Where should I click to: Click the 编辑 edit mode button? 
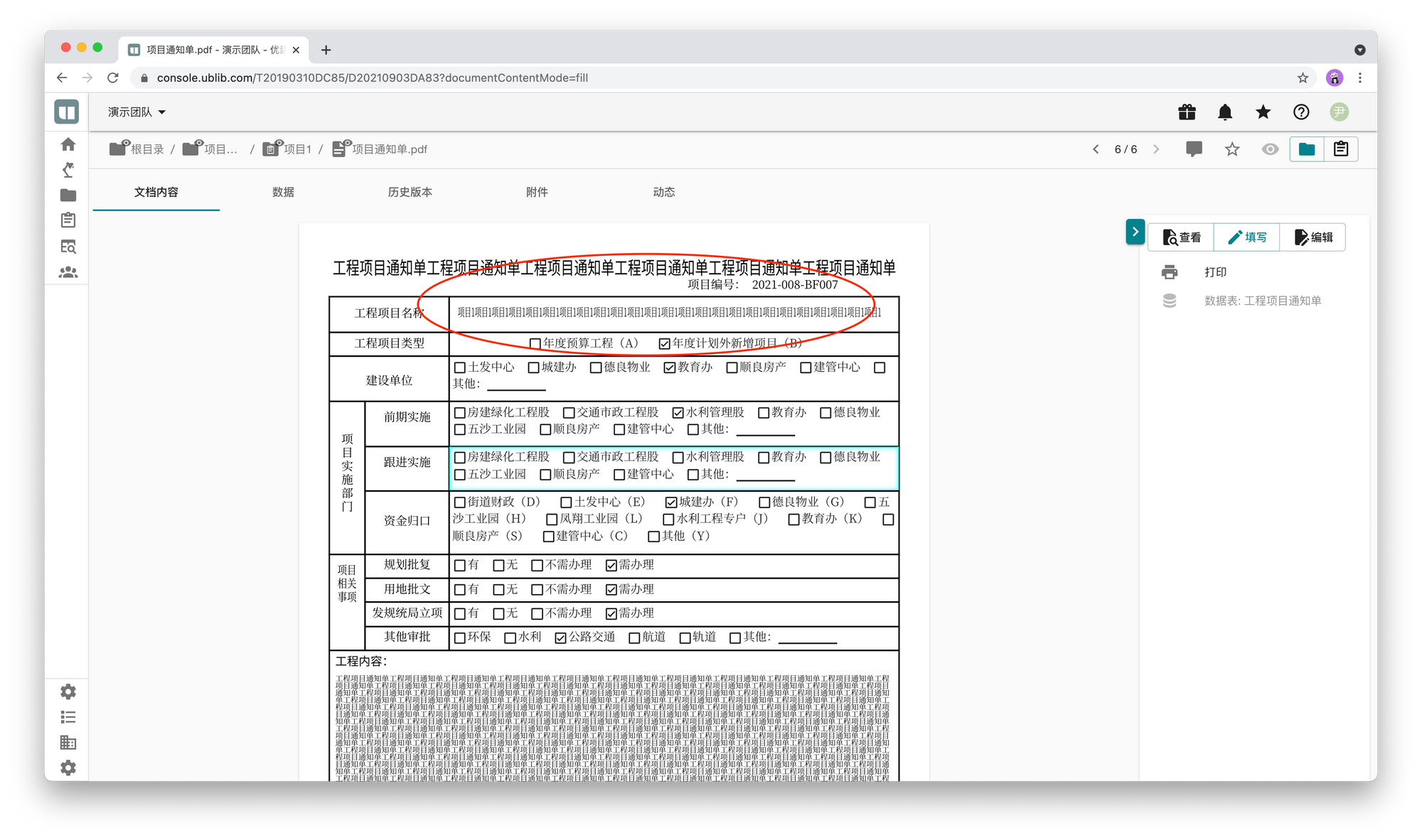[x=1313, y=237]
